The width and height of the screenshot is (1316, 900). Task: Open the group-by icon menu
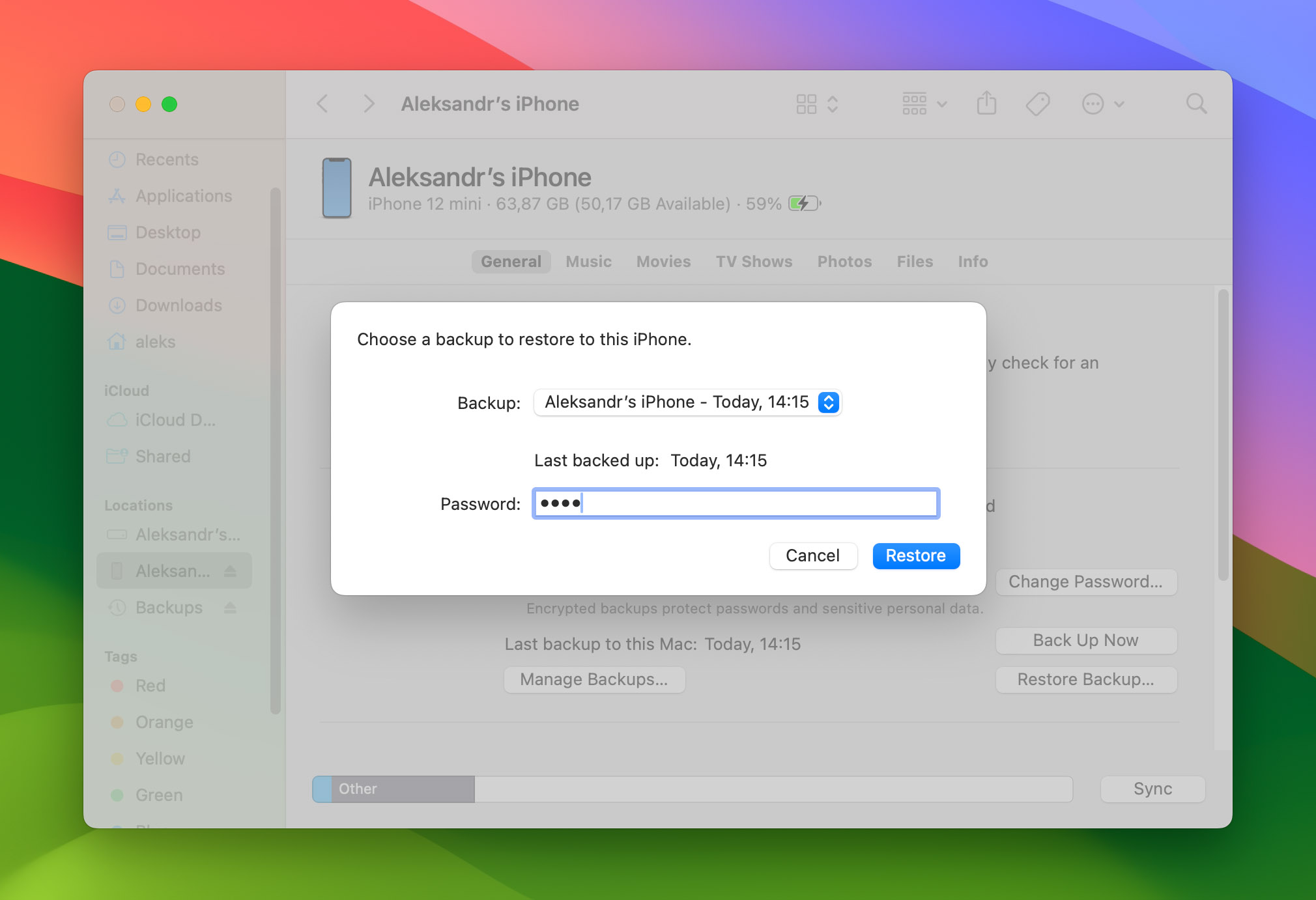click(x=924, y=104)
